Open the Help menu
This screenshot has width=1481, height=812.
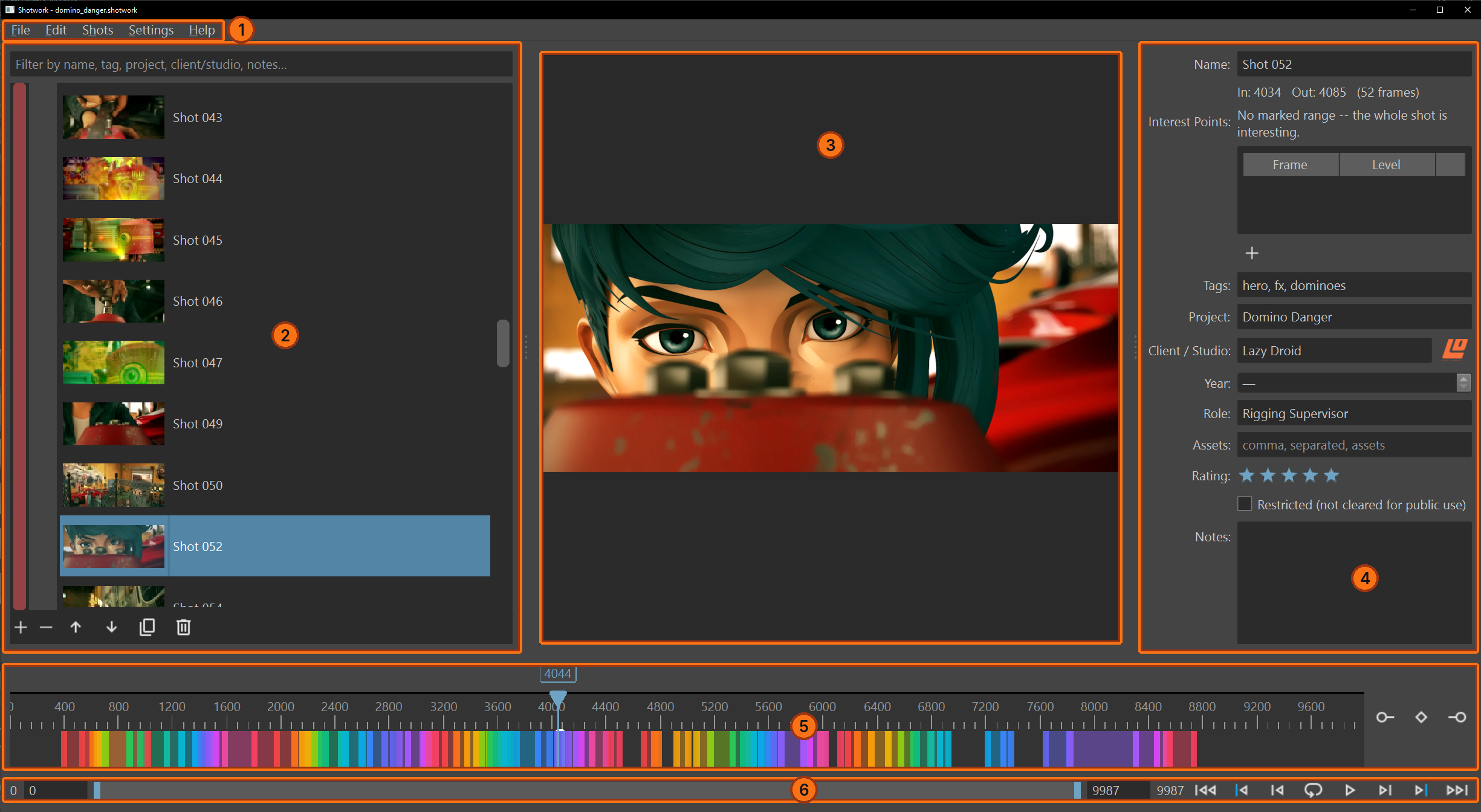[x=201, y=30]
